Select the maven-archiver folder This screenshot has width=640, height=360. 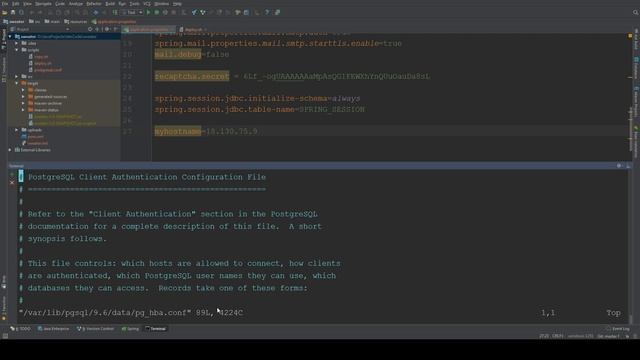point(45,103)
